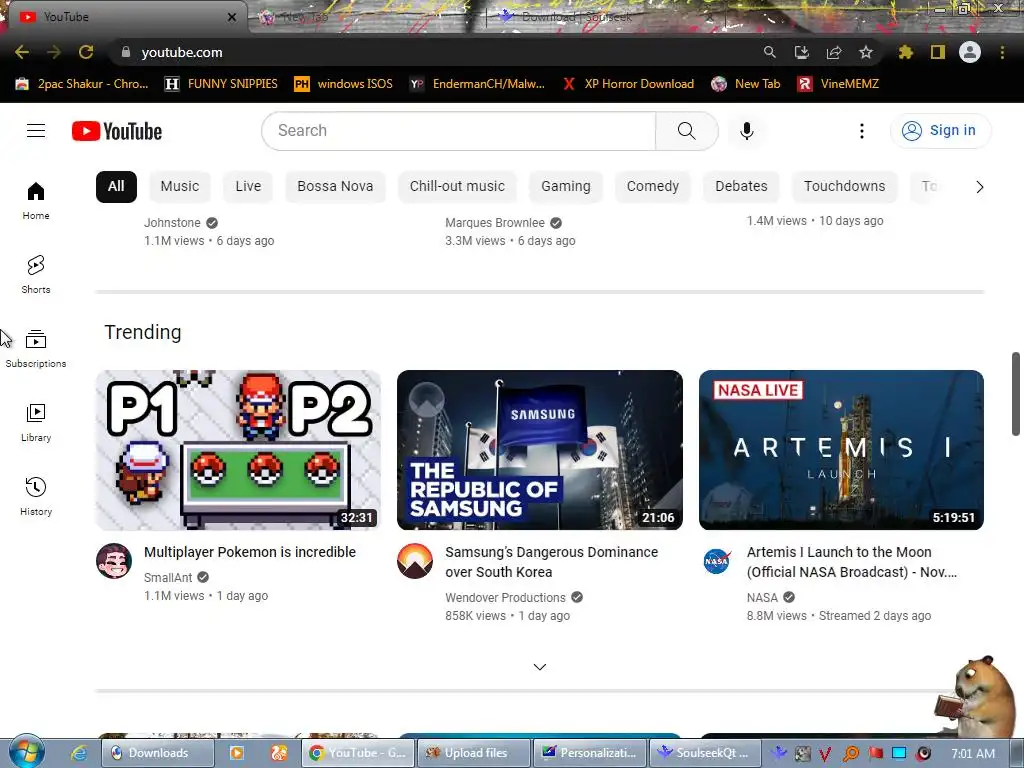Switch to Downloads taskbar window
This screenshot has height=768, width=1024.
[158, 753]
